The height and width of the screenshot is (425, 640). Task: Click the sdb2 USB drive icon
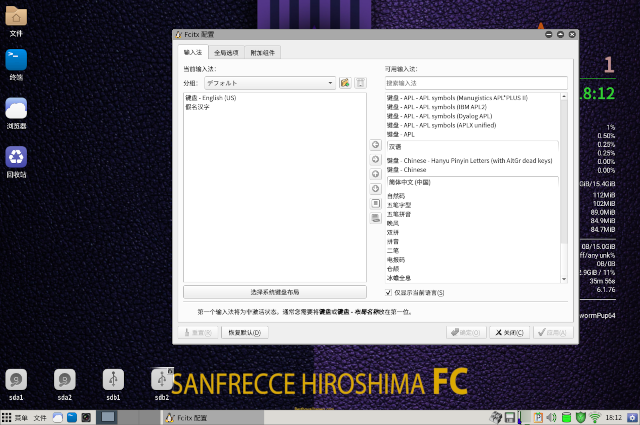[x=162, y=380]
